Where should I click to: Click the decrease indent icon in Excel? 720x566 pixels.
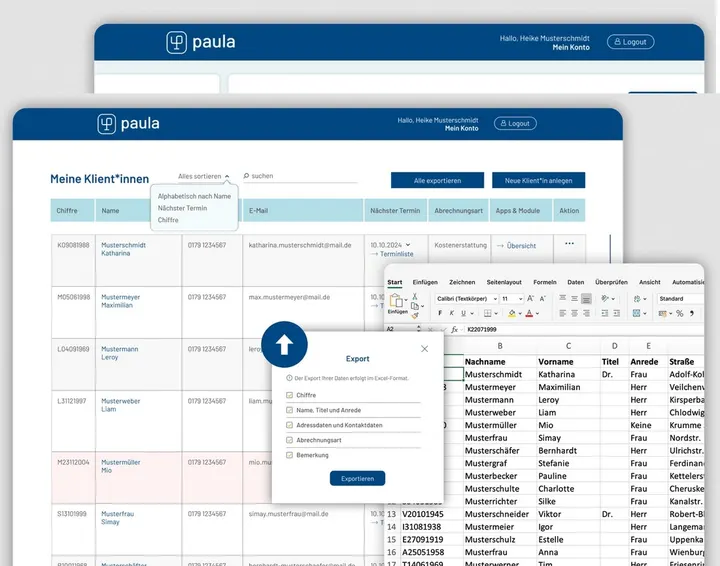pos(605,313)
